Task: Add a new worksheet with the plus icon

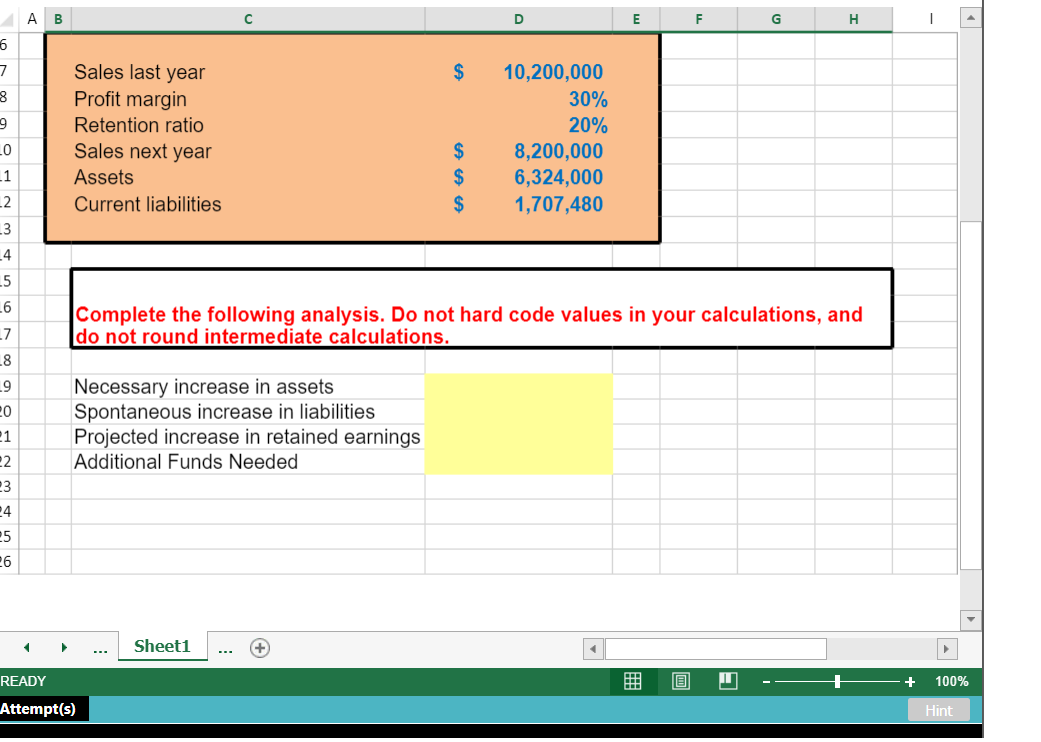Action: [x=260, y=648]
